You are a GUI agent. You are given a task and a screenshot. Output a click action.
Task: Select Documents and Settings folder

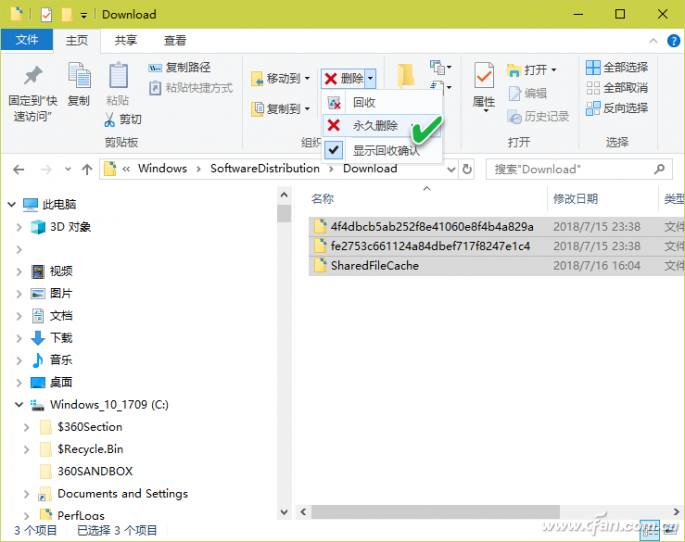tap(122, 494)
